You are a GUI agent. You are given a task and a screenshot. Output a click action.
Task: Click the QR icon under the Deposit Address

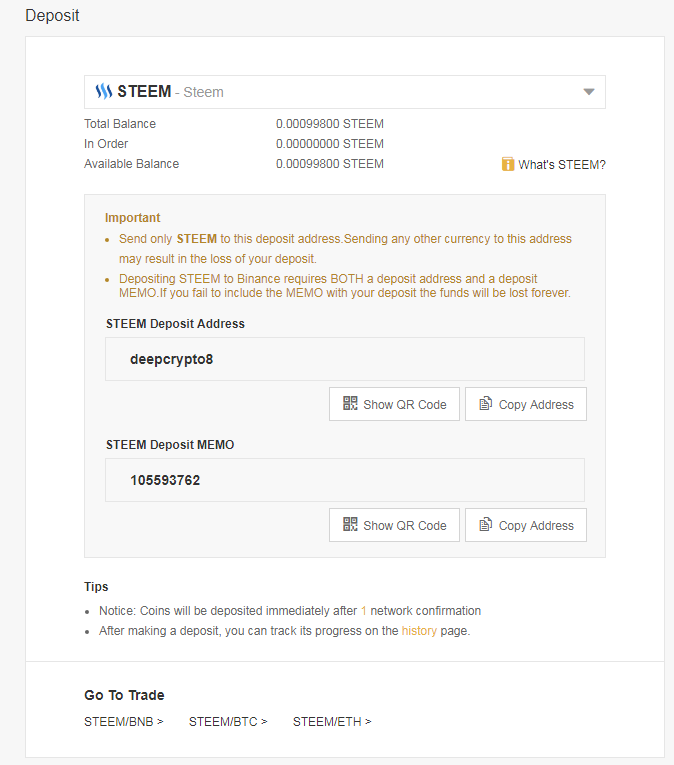point(350,404)
